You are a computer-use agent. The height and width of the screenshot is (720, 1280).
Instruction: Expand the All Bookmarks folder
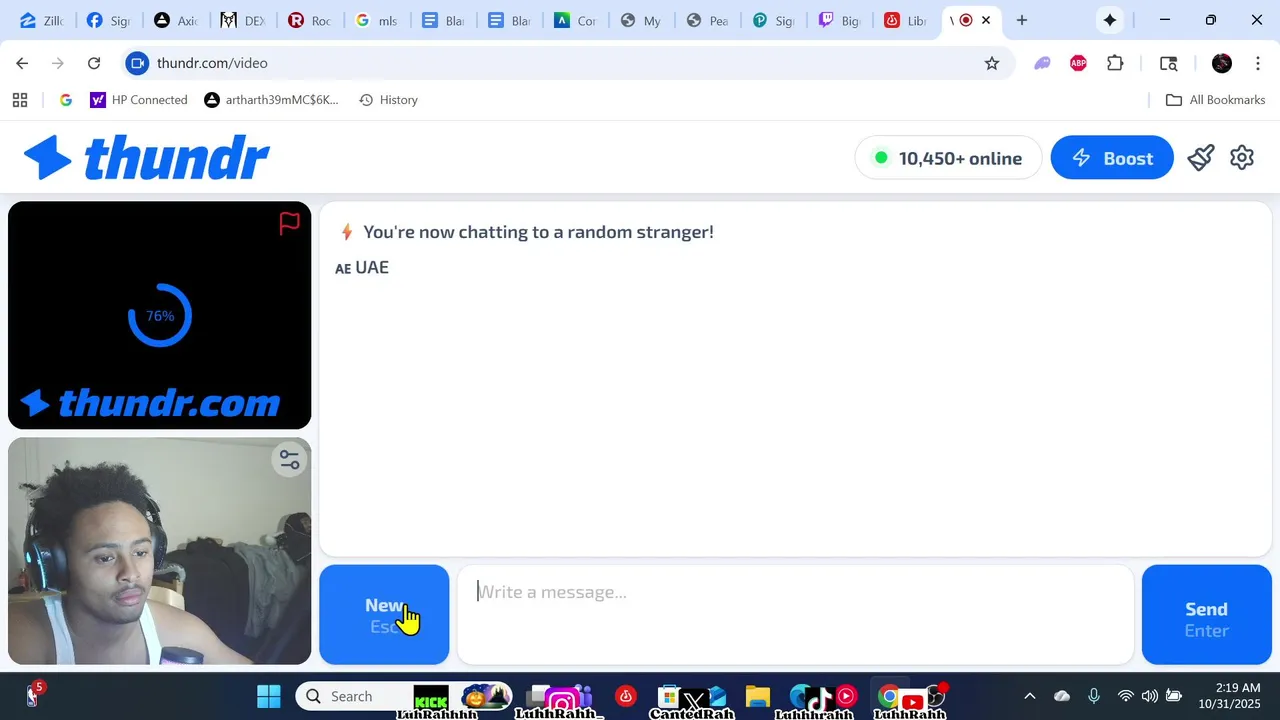pyautogui.click(x=1216, y=100)
